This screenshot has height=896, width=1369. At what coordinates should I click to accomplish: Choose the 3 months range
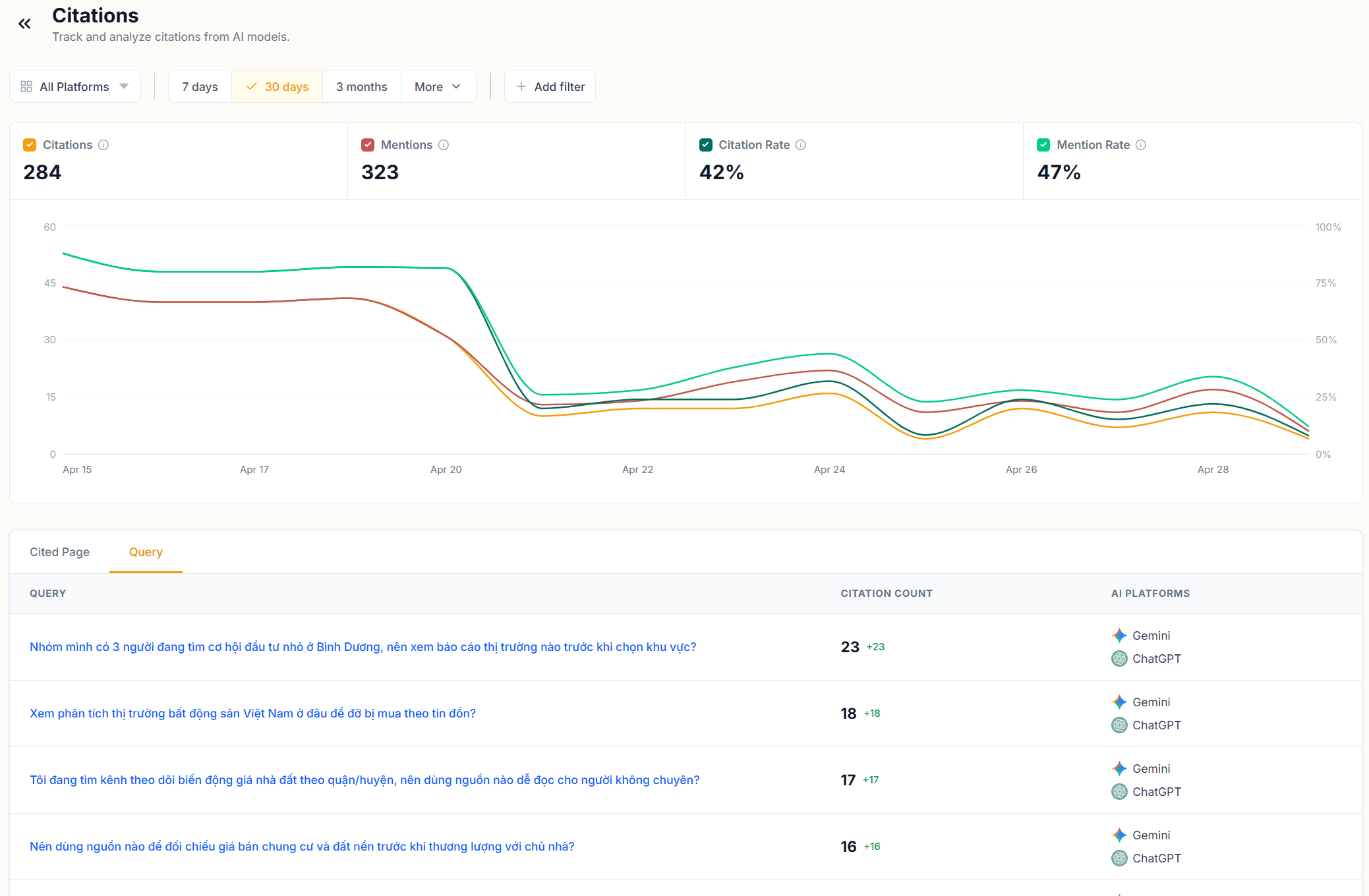coord(361,87)
